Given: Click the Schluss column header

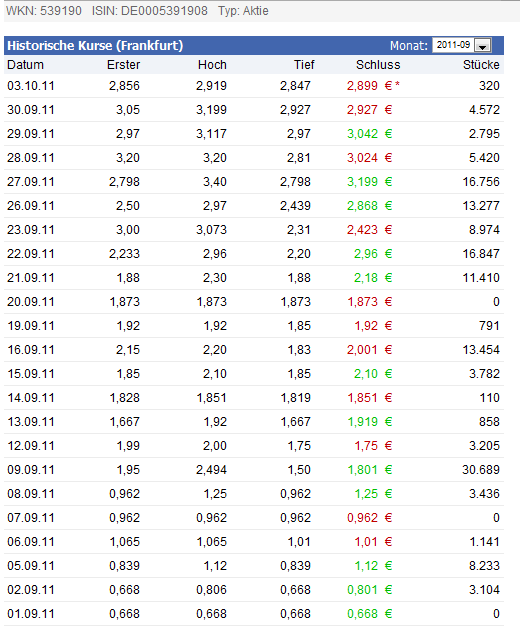Looking at the screenshot, I should pos(378,65).
